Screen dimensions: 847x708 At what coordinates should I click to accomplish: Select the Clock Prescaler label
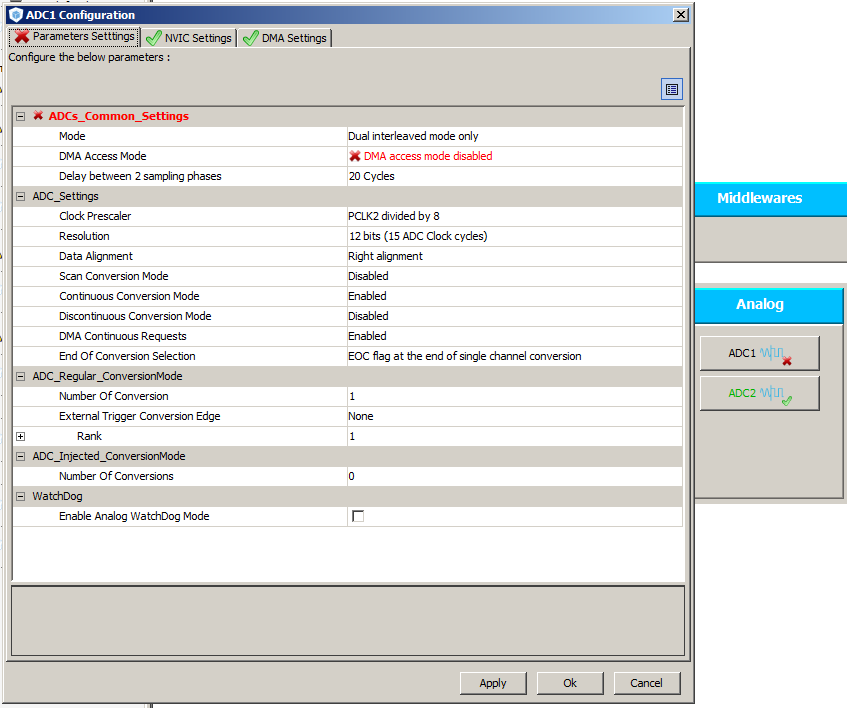pyautogui.click(x=95, y=216)
